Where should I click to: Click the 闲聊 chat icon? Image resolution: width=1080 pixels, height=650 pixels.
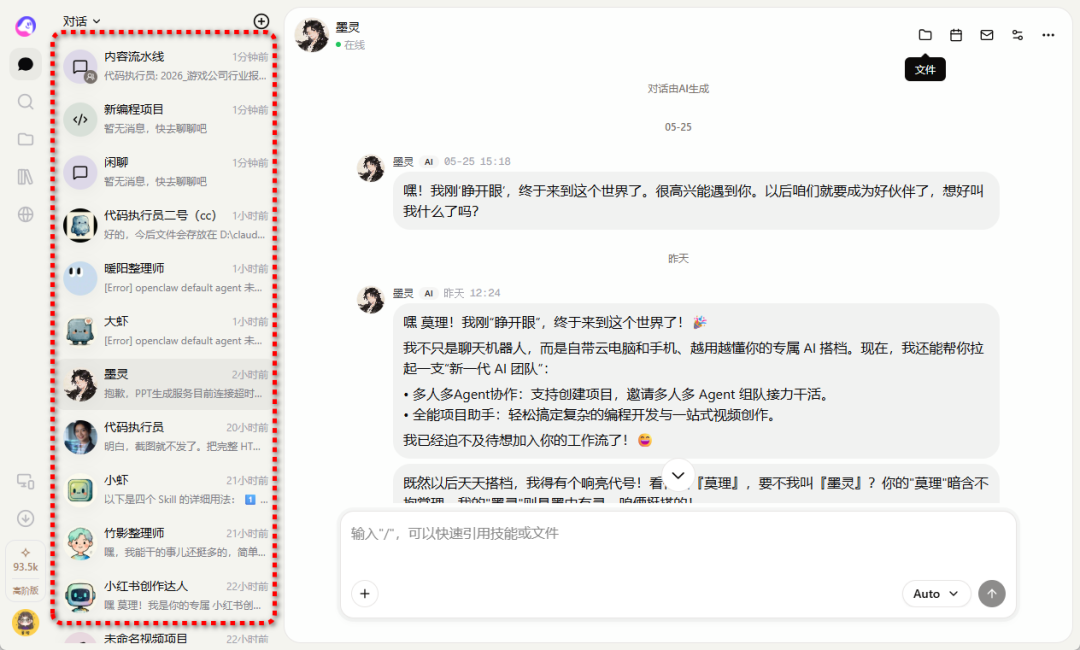pos(80,173)
